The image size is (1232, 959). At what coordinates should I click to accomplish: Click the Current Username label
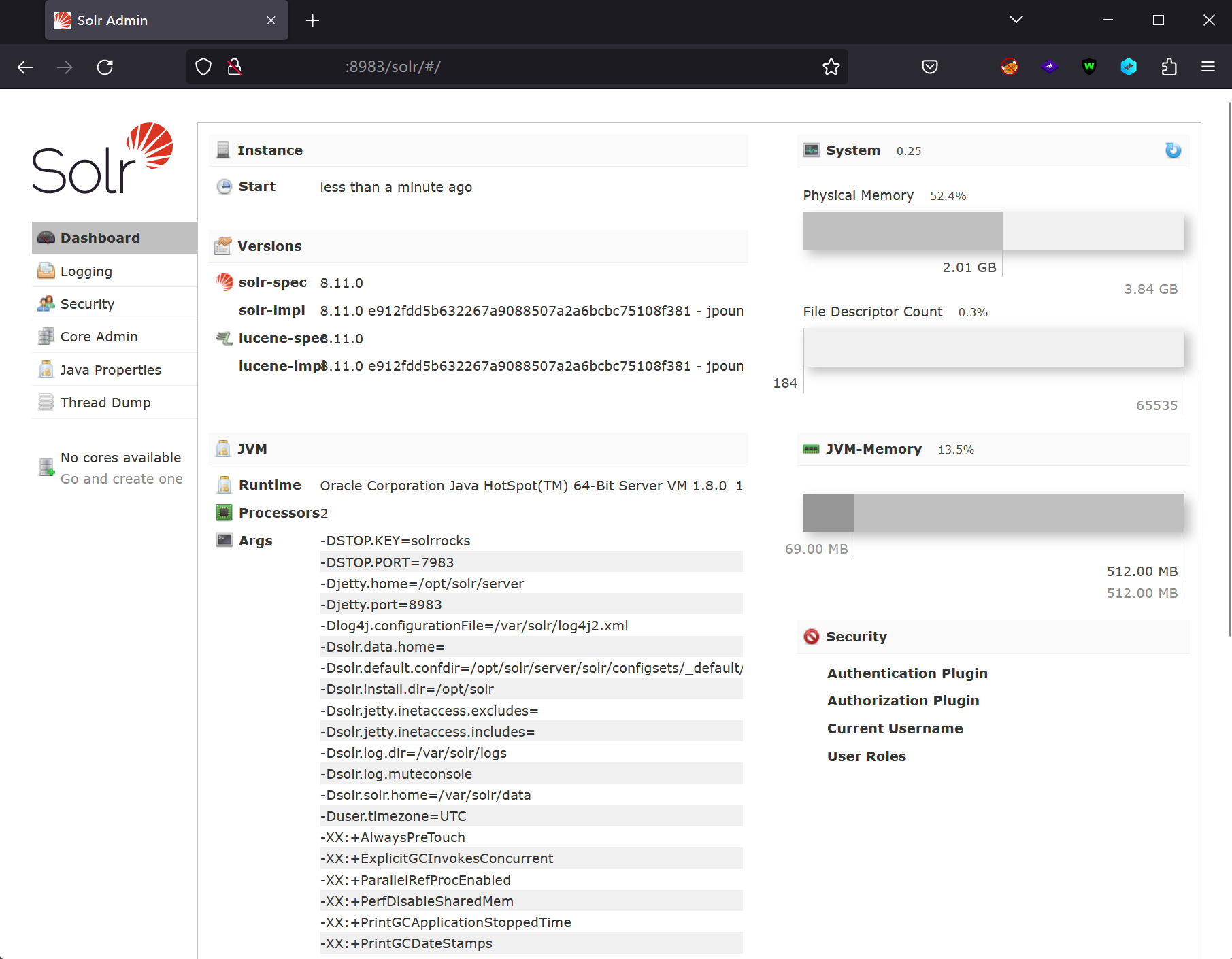[x=895, y=728]
